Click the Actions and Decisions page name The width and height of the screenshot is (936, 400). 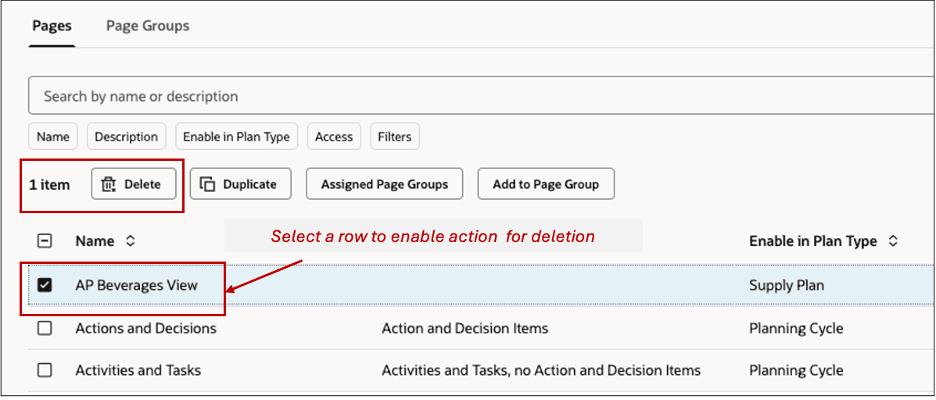point(146,328)
